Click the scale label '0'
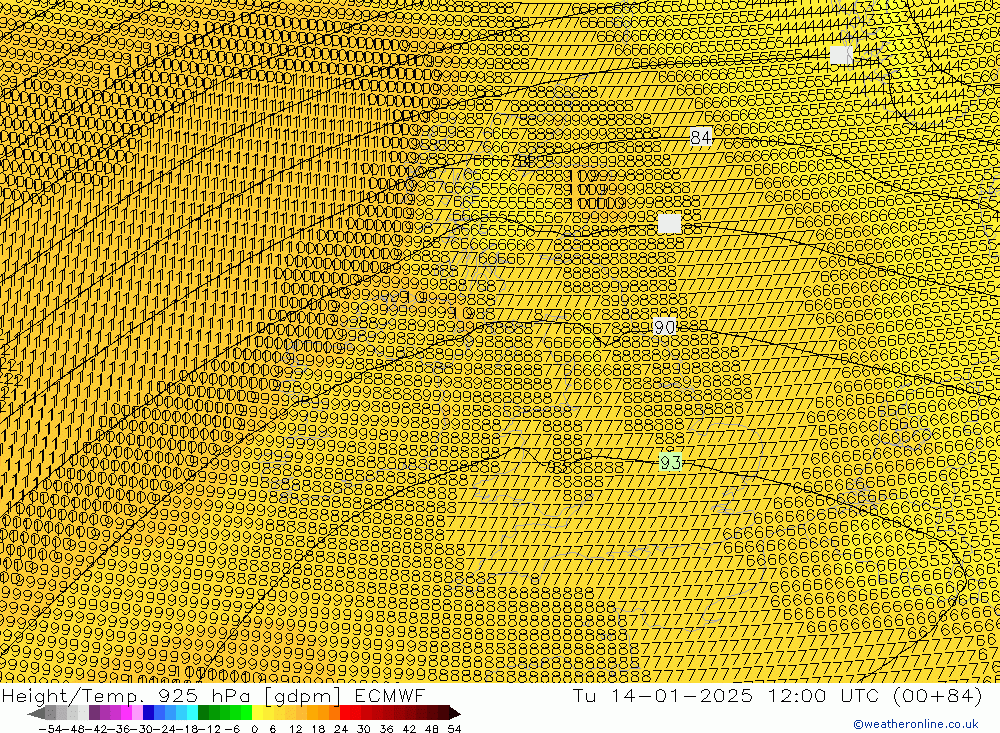Screen dimensions: 1000x733 point(254,729)
